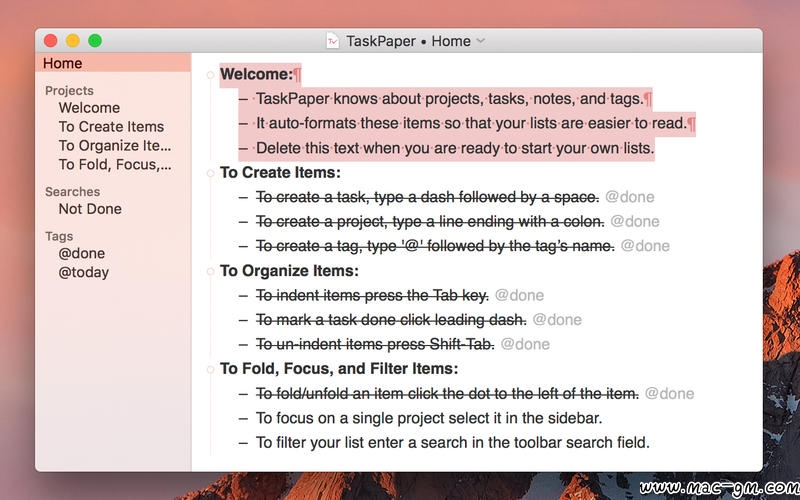Click @done tag after 'To create a project' line
The height and width of the screenshot is (500, 800).
pos(635,221)
